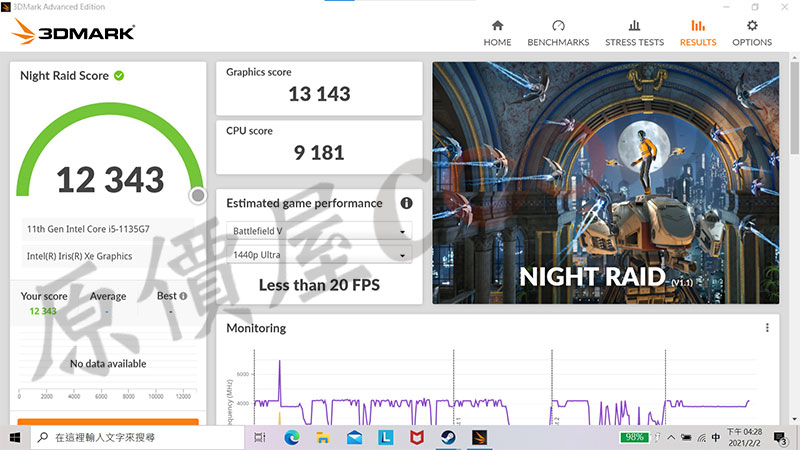Expand the hidden system tray icons

(x=671, y=437)
